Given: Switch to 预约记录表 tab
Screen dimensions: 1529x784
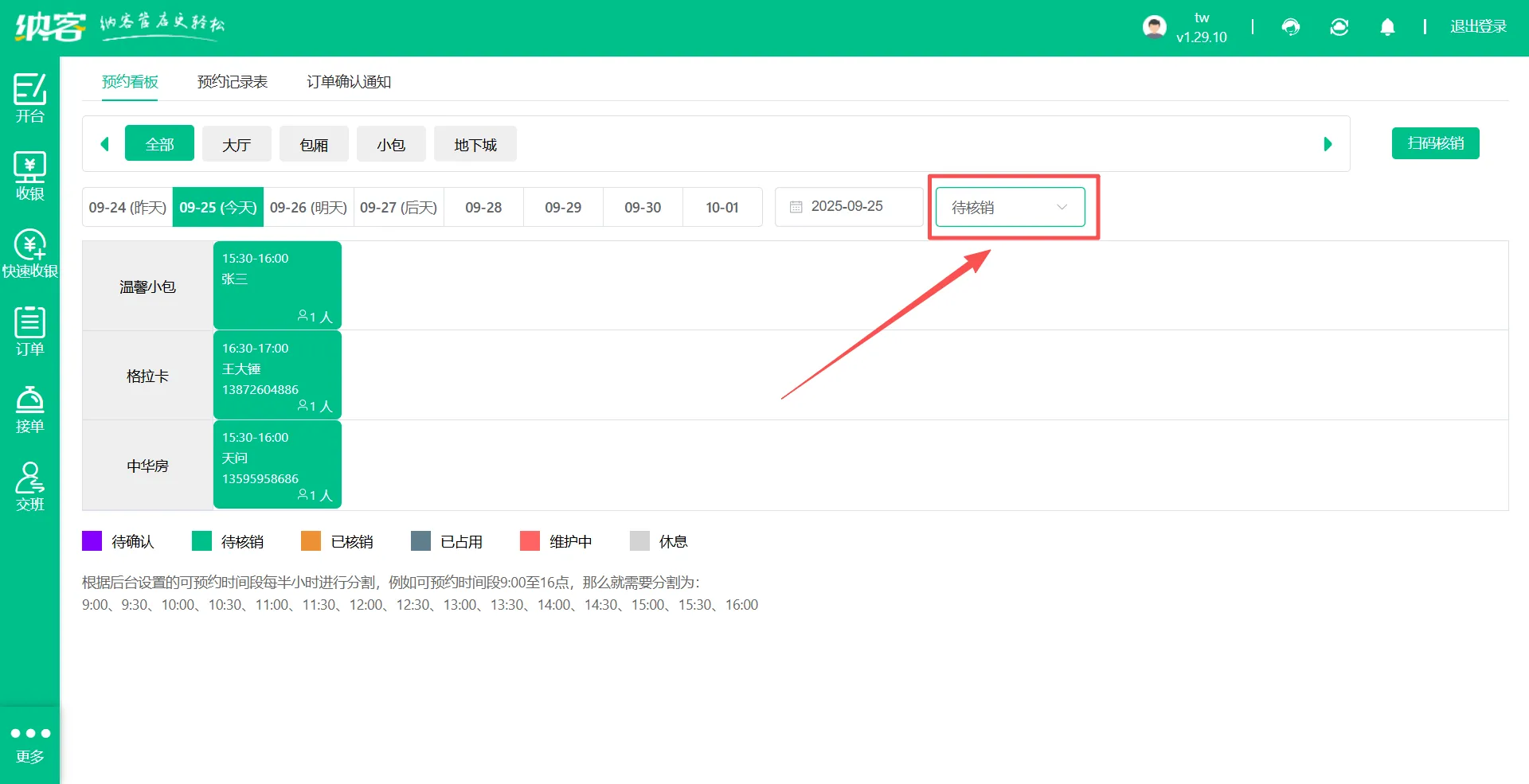Looking at the screenshot, I should 232,82.
